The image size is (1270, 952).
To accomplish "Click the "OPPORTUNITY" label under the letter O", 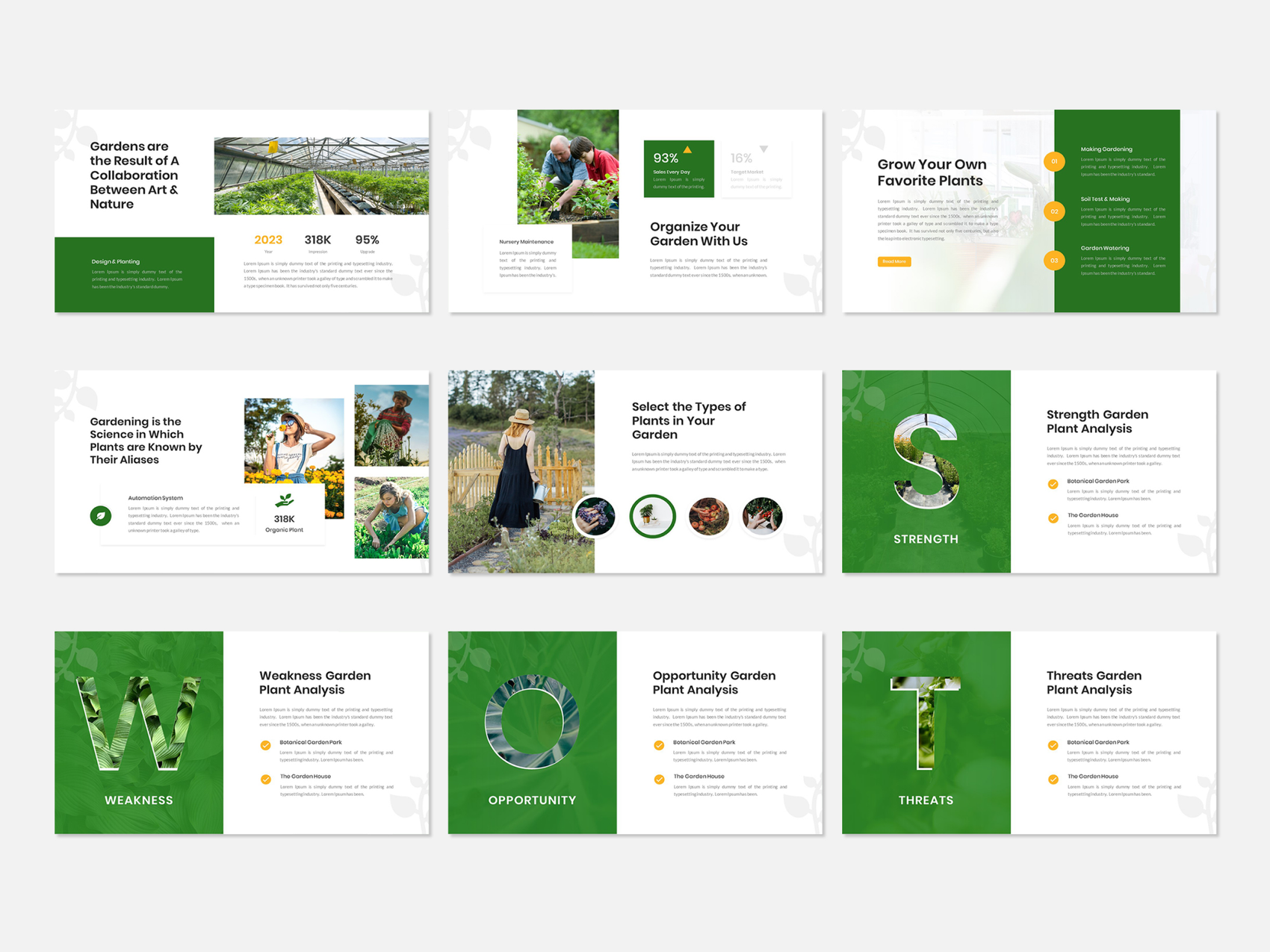I will point(532,800).
